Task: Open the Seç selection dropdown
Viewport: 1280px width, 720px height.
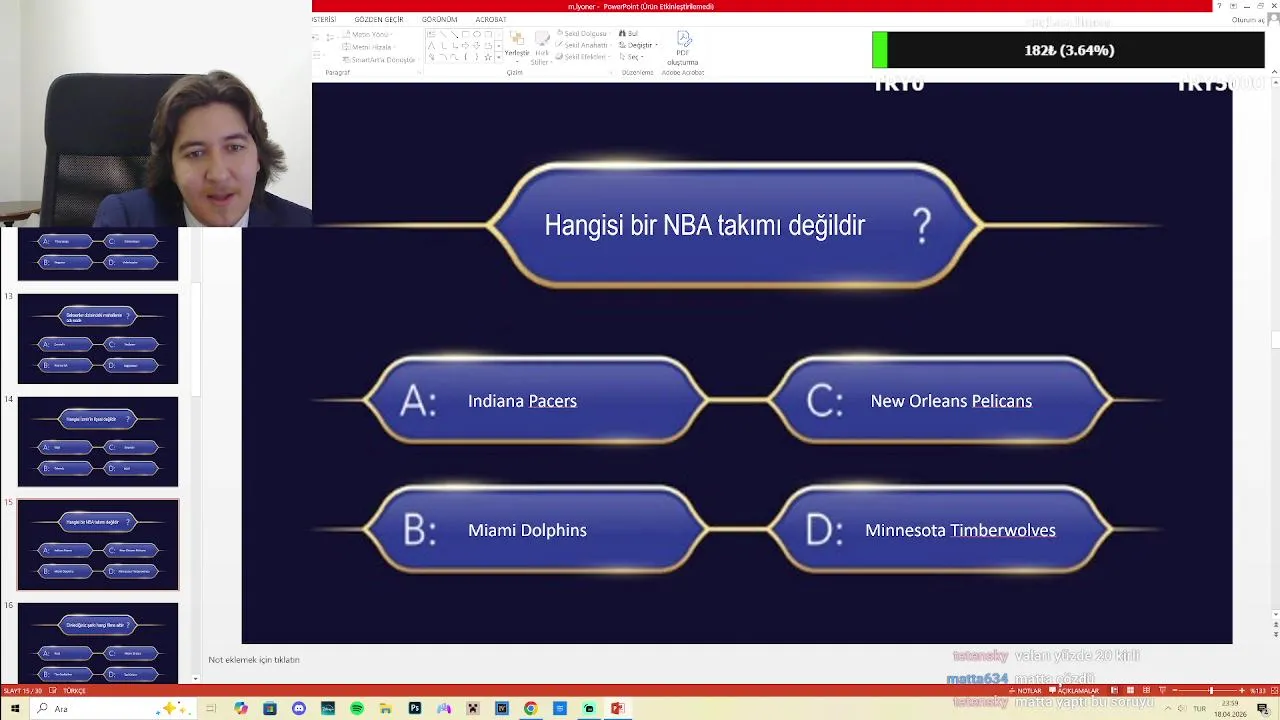Action: [x=630, y=57]
